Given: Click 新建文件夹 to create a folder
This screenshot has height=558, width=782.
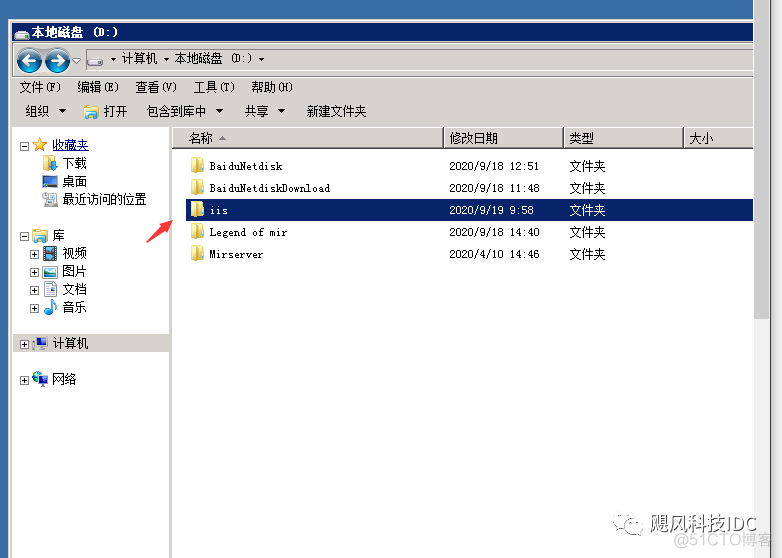Looking at the screenshot, I should (x=336, y=111).
